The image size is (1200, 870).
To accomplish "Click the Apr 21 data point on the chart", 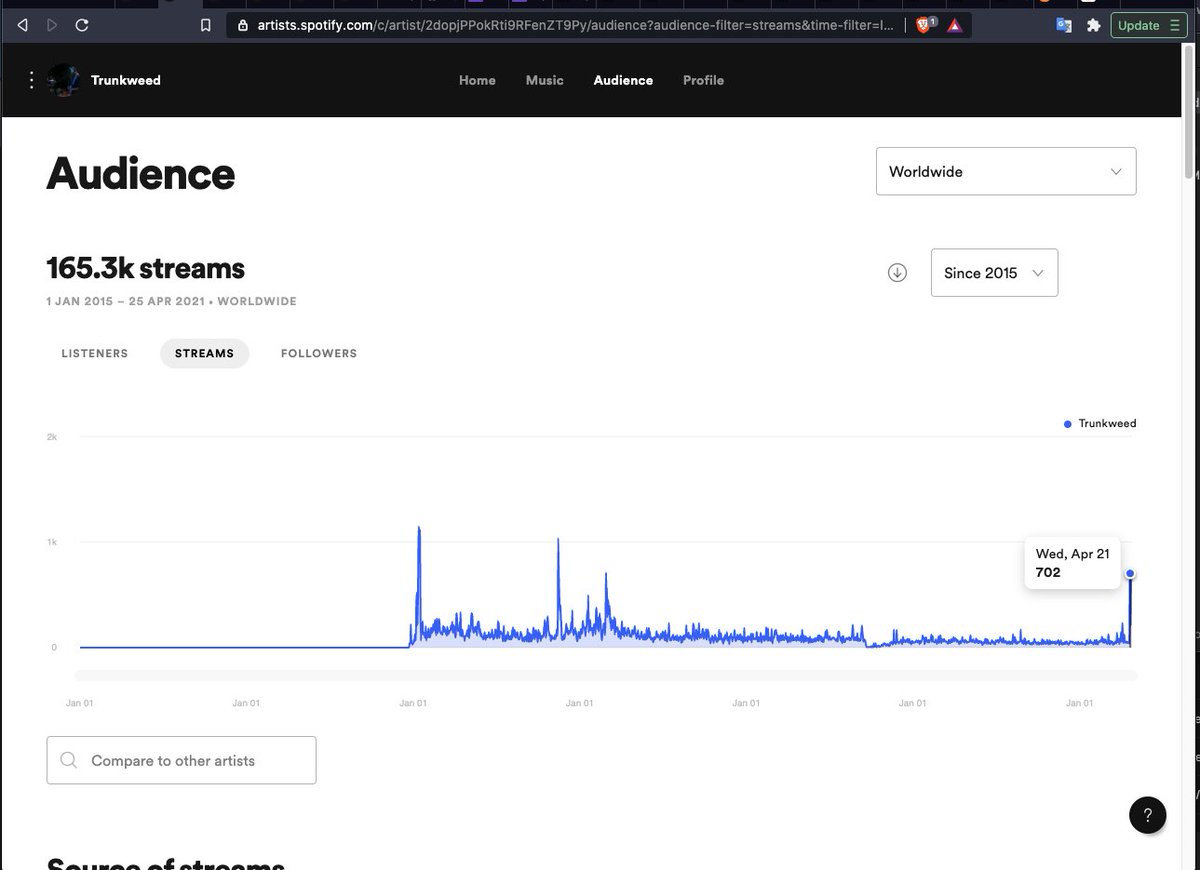I will coord(1130,574).
